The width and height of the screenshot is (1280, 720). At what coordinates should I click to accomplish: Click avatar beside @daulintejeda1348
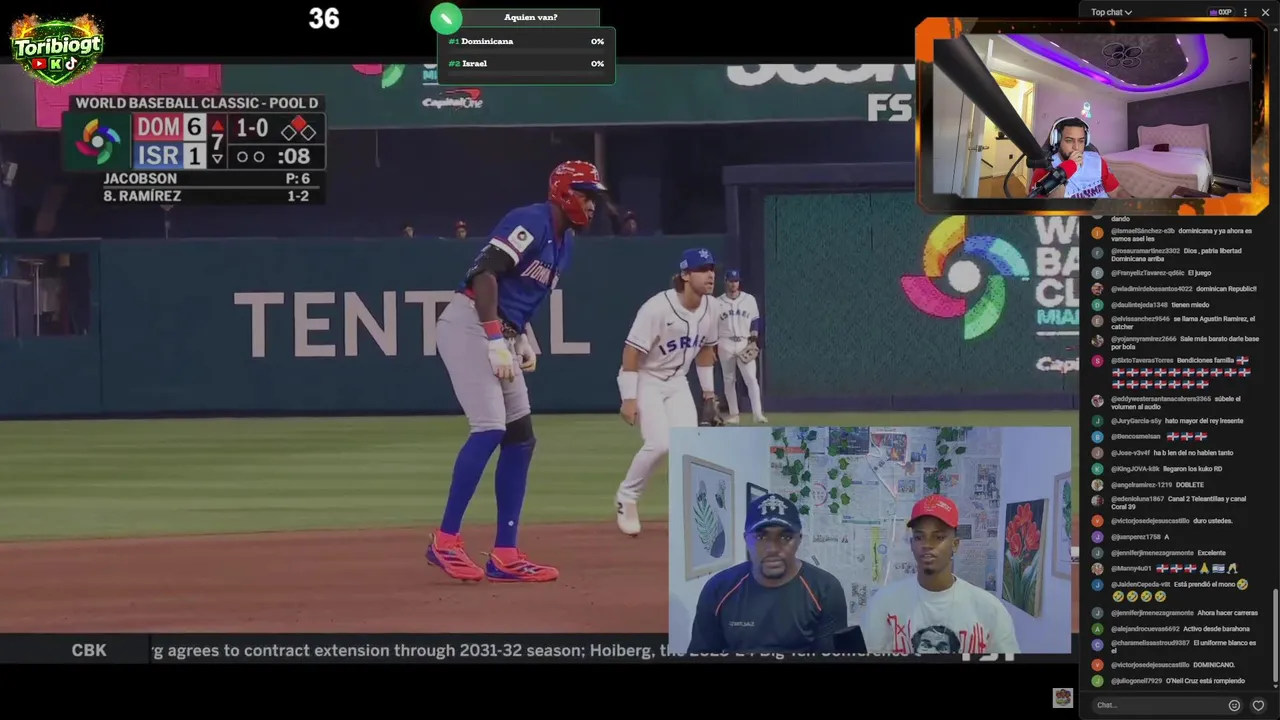tap(1097, 305)
